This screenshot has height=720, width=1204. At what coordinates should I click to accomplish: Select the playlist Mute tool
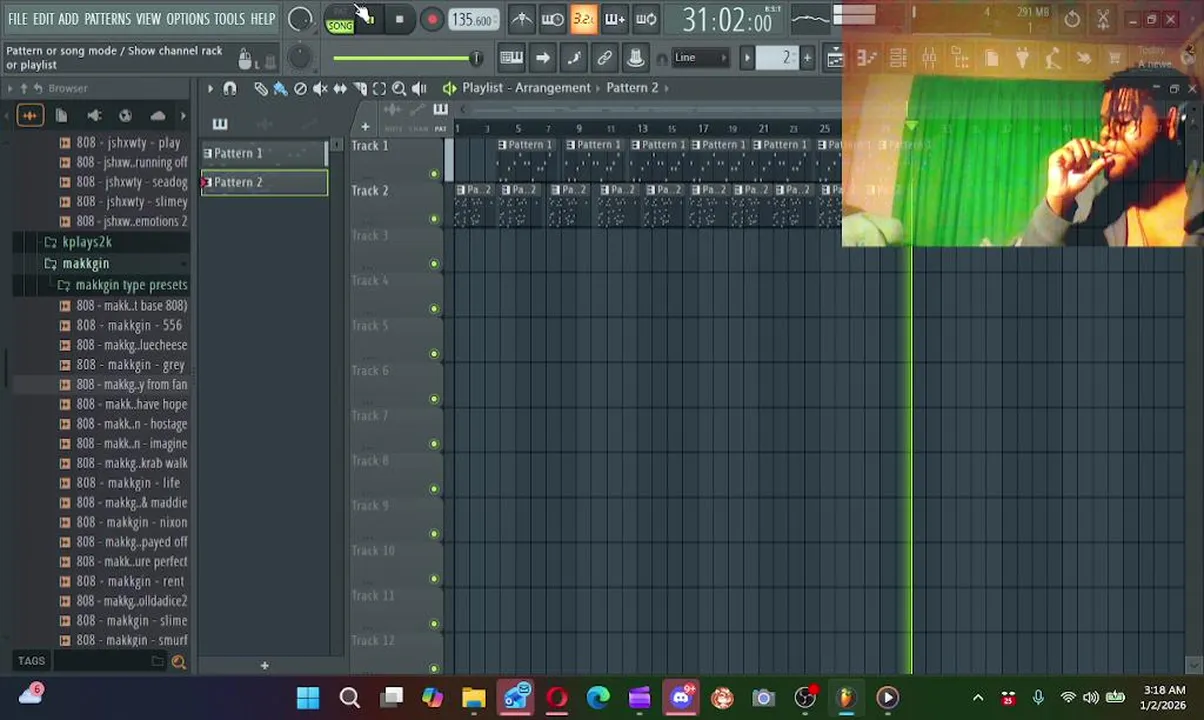pyautogui.click(x=320, y=89)
